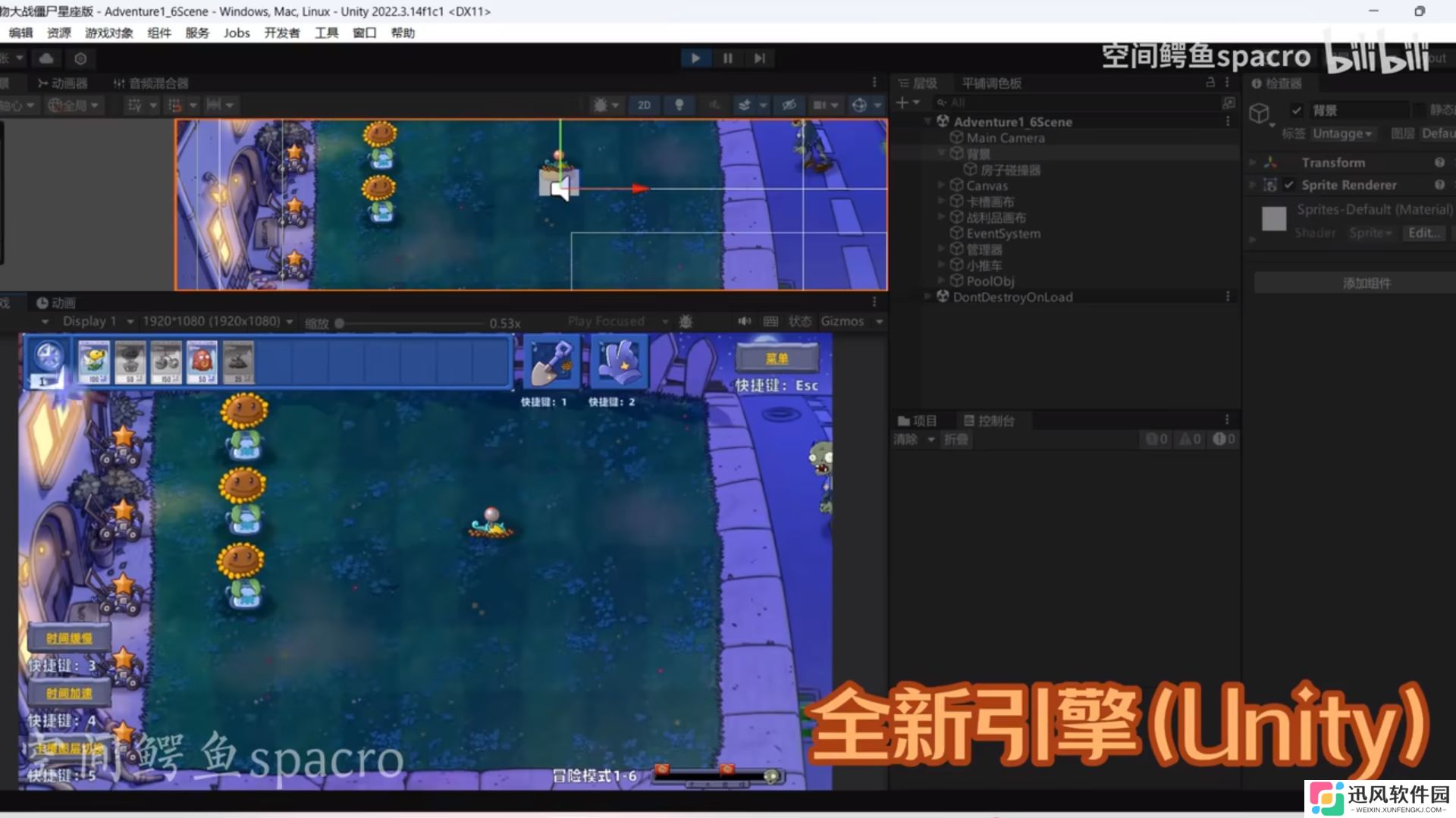Open the Display 1 dropdown
Image resolution: width=1456 pixels, height=818 pixels.
point(98,321)
